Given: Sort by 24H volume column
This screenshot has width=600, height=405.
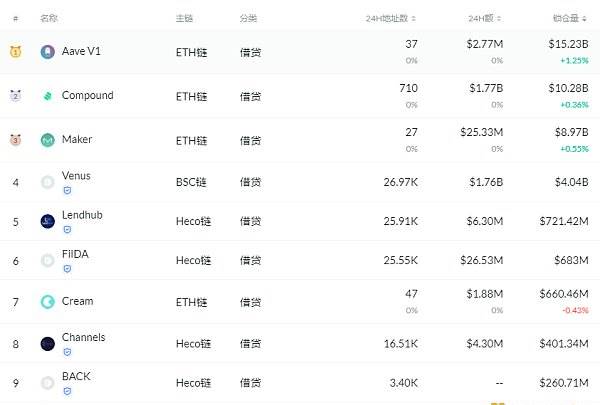Looking at the screenshot, I should click(484, 18).
